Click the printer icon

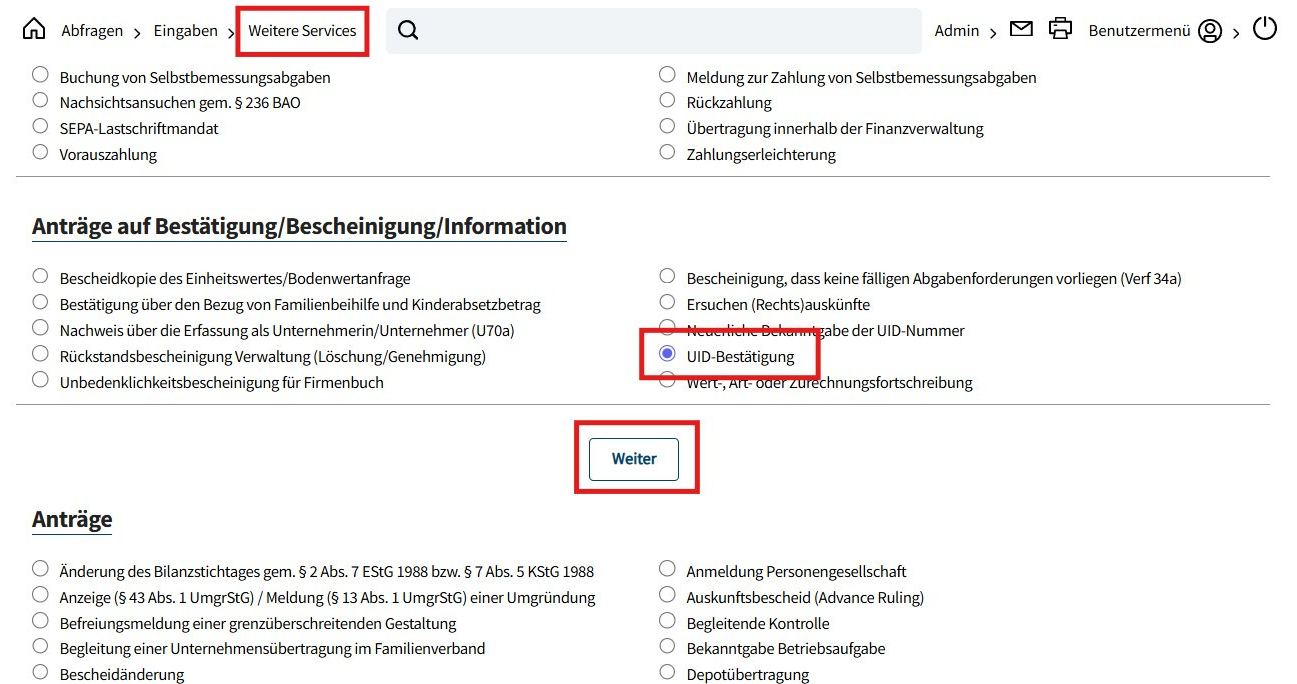pos(1060,29)
